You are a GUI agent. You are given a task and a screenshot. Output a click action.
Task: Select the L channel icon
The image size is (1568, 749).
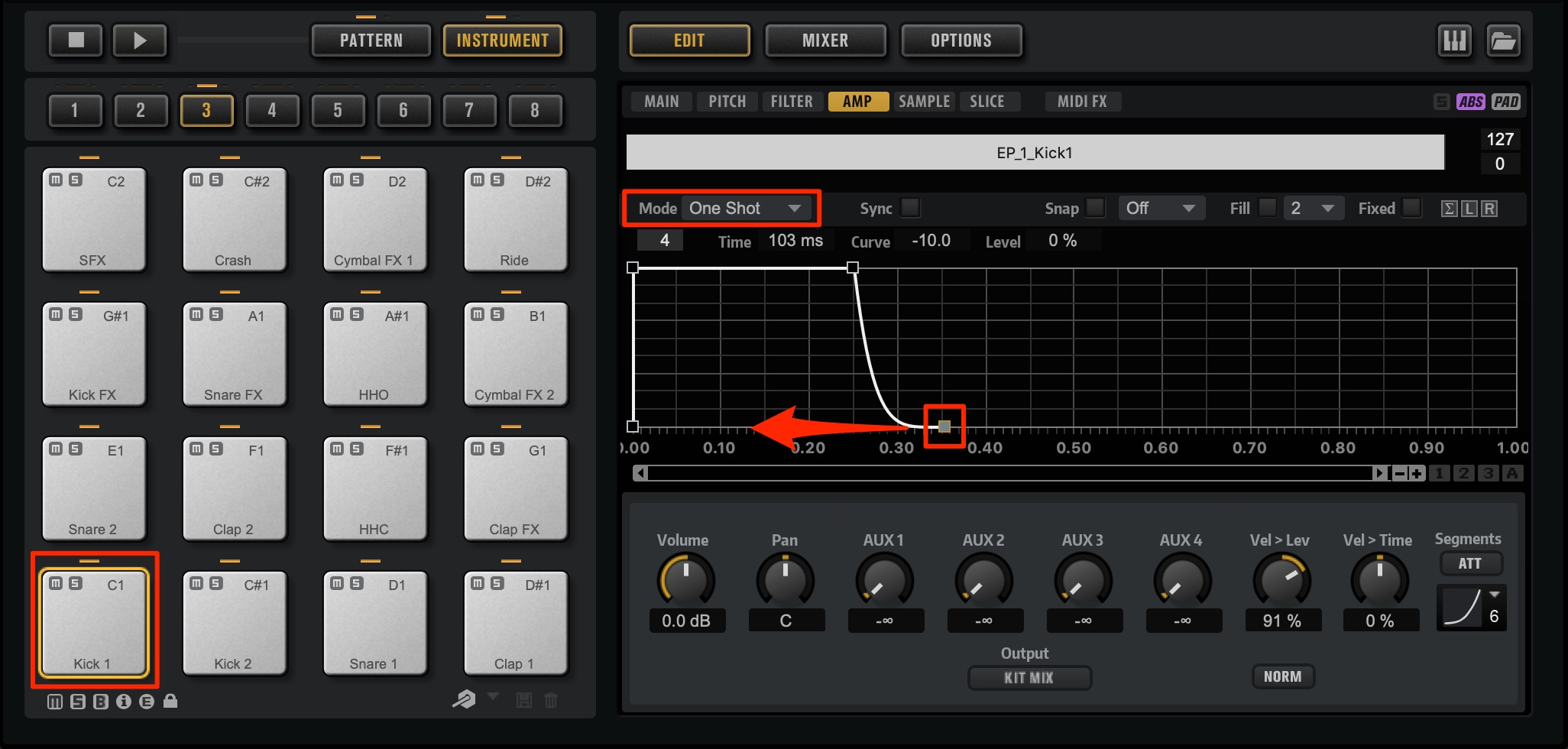click(x=1469, y=209)
